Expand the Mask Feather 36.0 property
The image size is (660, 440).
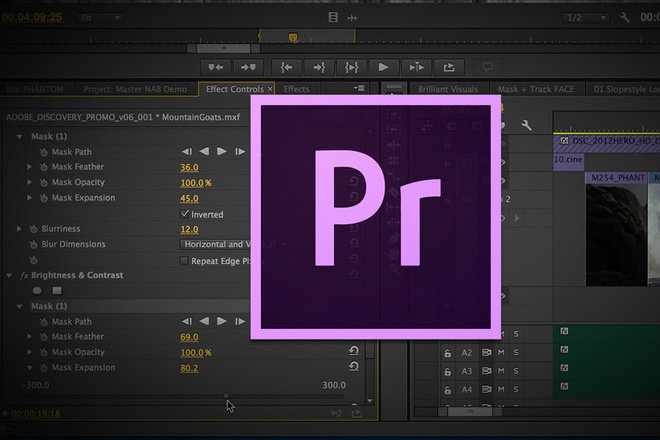(x=29, y=167)
